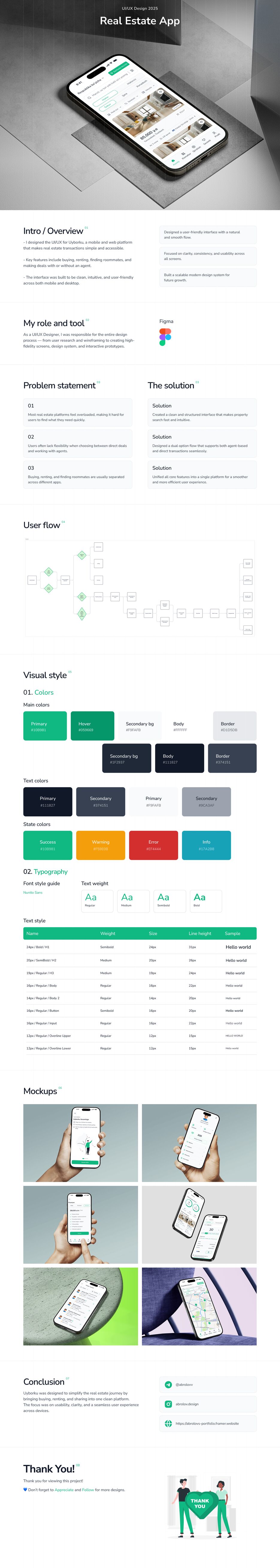Click the blue heart emoji before "Don't forget"
Image resolution: width=280 pixels, height=1568 pixels.
click(x=25, y=1489)
